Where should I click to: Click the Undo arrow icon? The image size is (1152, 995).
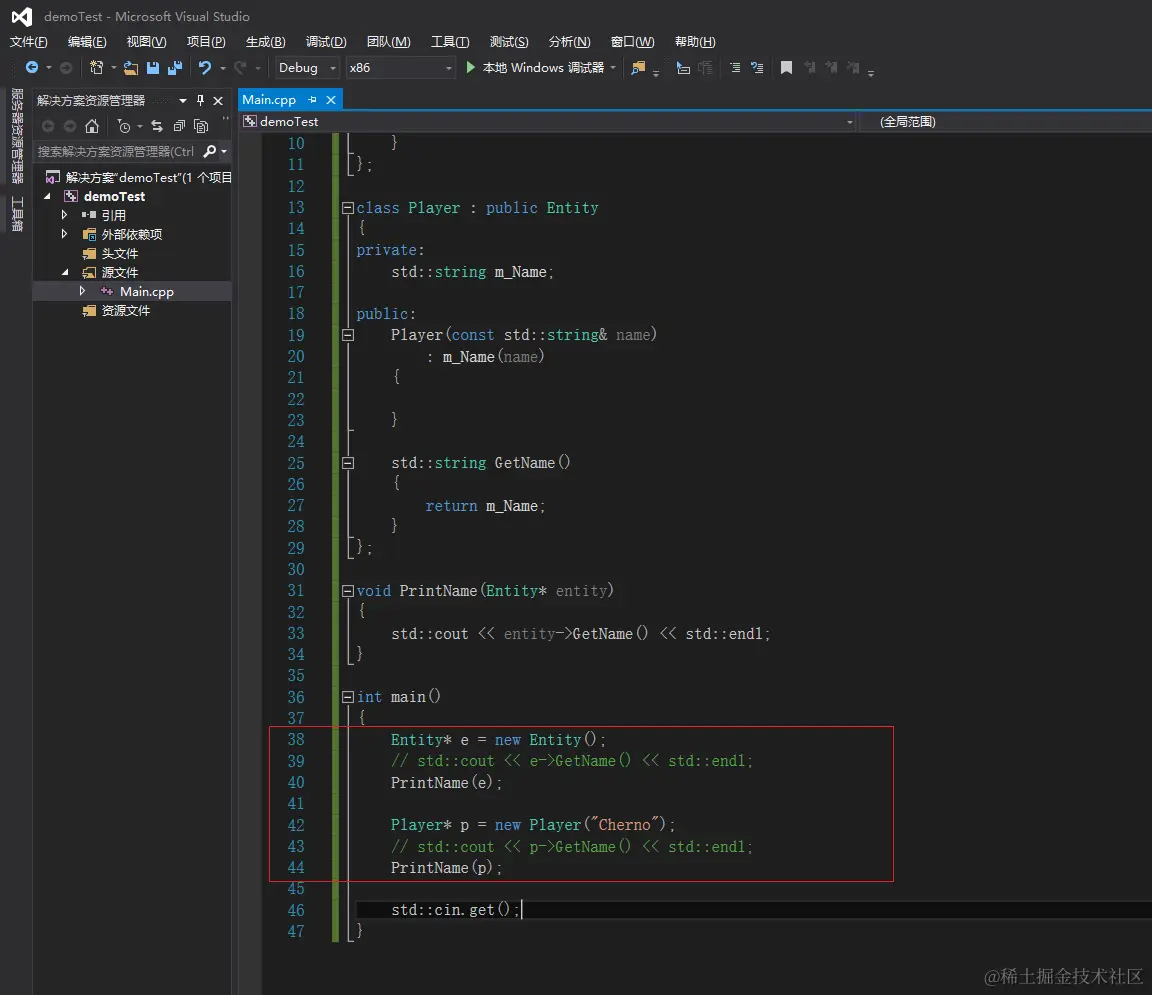click(205, 68)
